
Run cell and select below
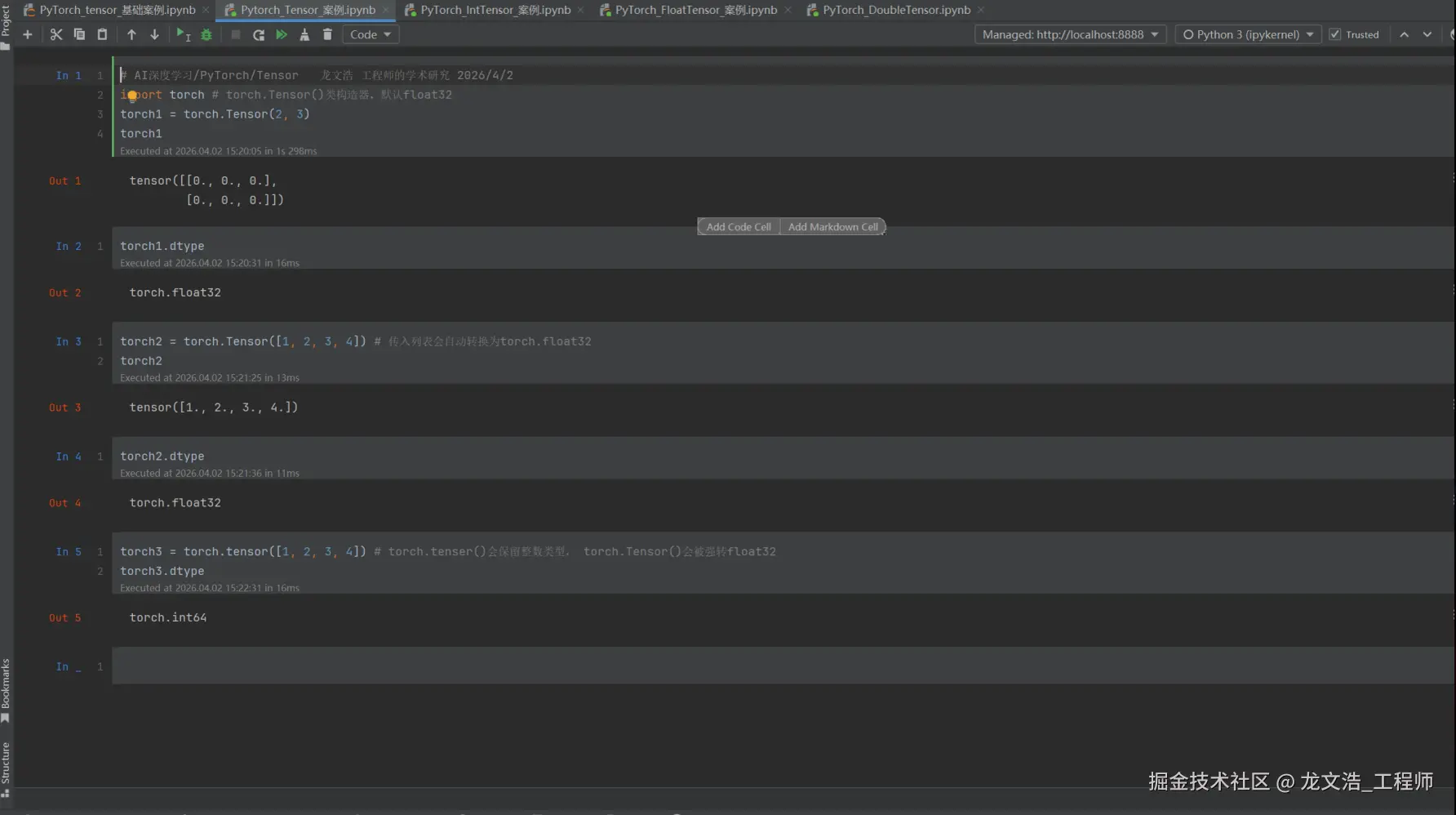click(x=183, y=34)
